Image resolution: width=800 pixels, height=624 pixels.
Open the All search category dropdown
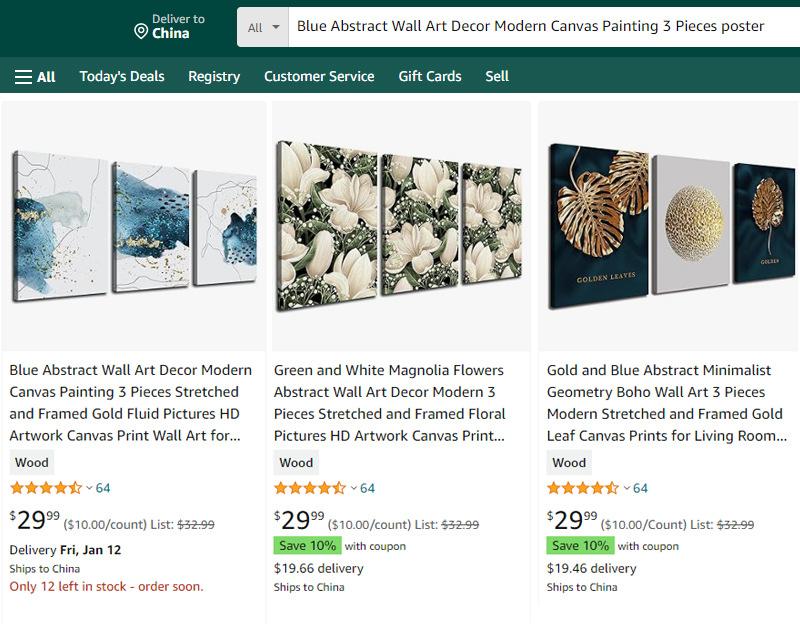click(x=264, y=27)
